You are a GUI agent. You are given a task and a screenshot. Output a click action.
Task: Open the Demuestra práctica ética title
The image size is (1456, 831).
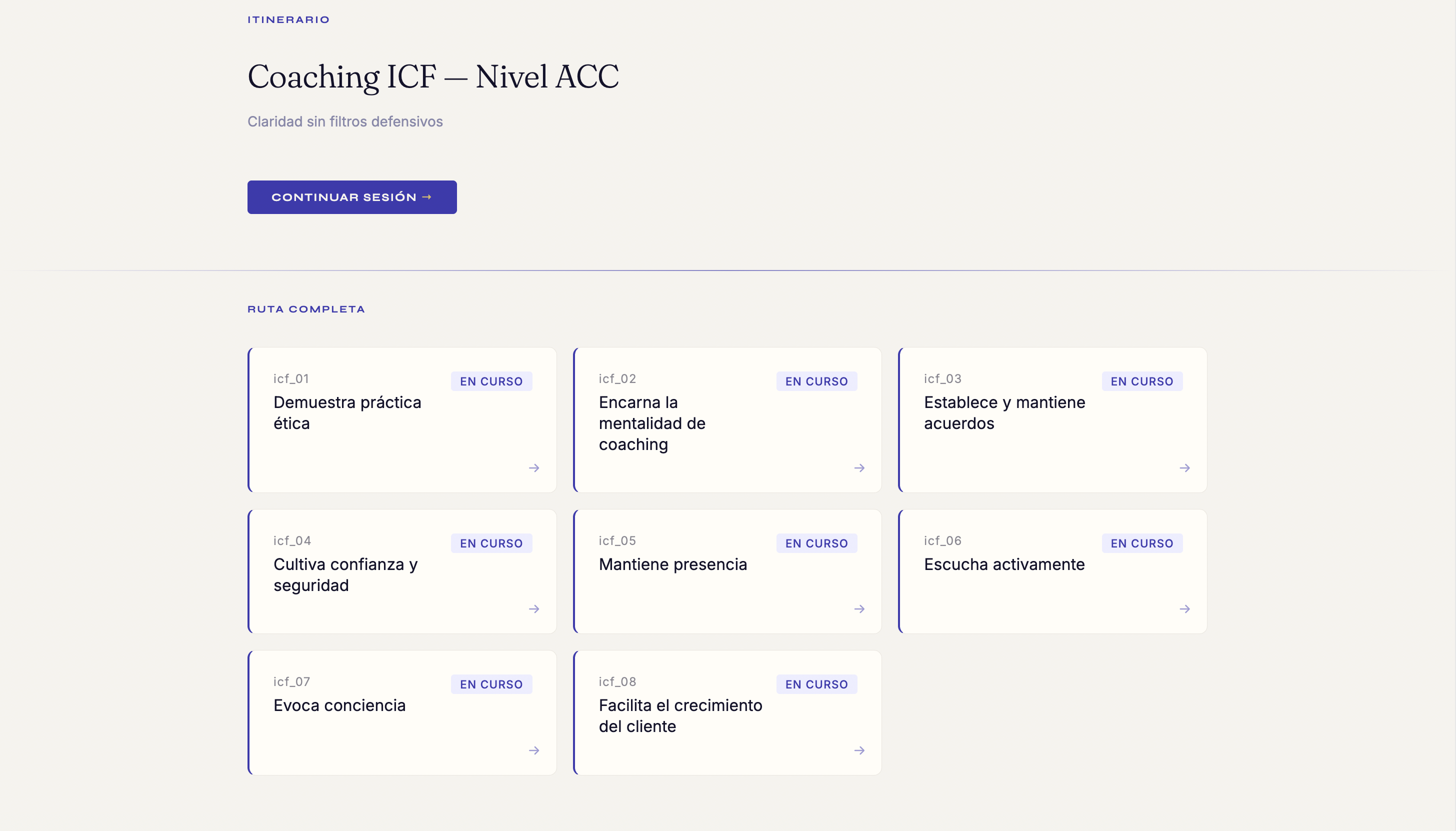[347, 412]
